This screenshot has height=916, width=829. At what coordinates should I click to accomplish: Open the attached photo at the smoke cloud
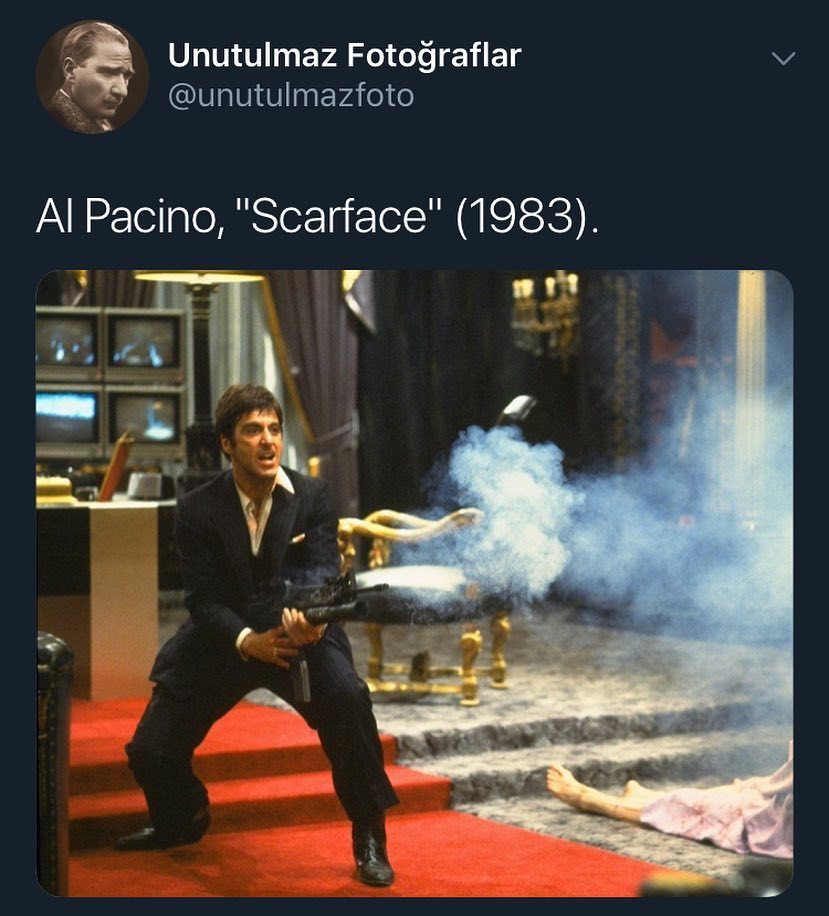[514, 508]
